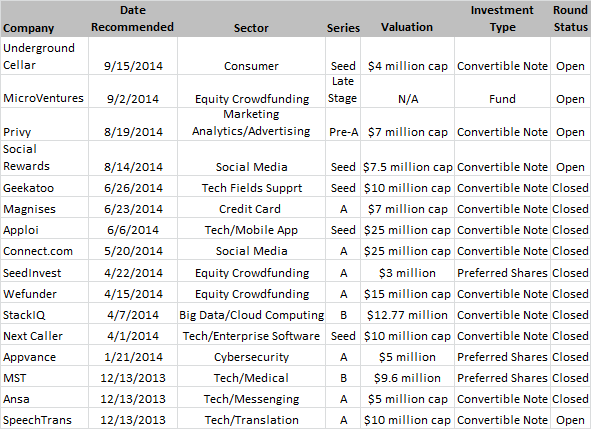Click the Late Stage series cell
Image resolution: width=591 pixels, height=429 pixels.
(x=343, y=91)
